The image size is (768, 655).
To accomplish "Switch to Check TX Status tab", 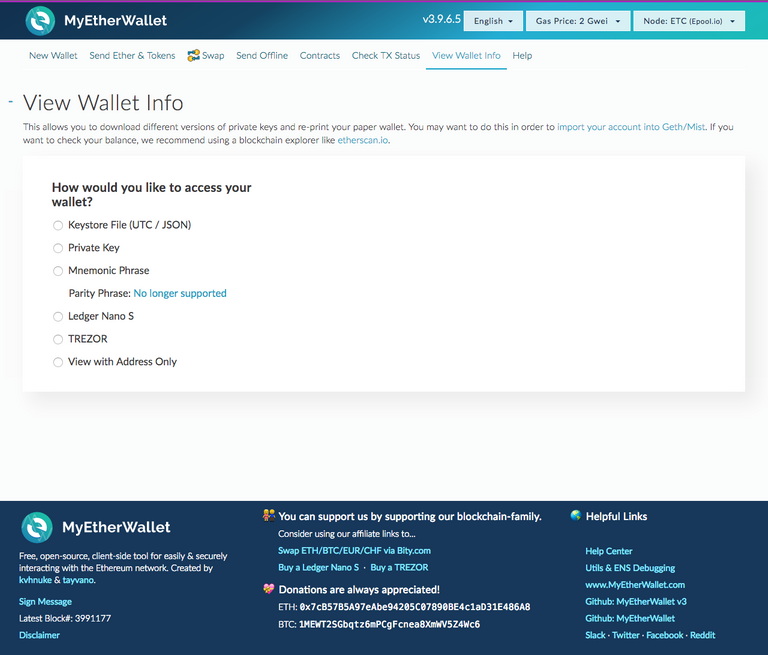I will coord(386,55).
